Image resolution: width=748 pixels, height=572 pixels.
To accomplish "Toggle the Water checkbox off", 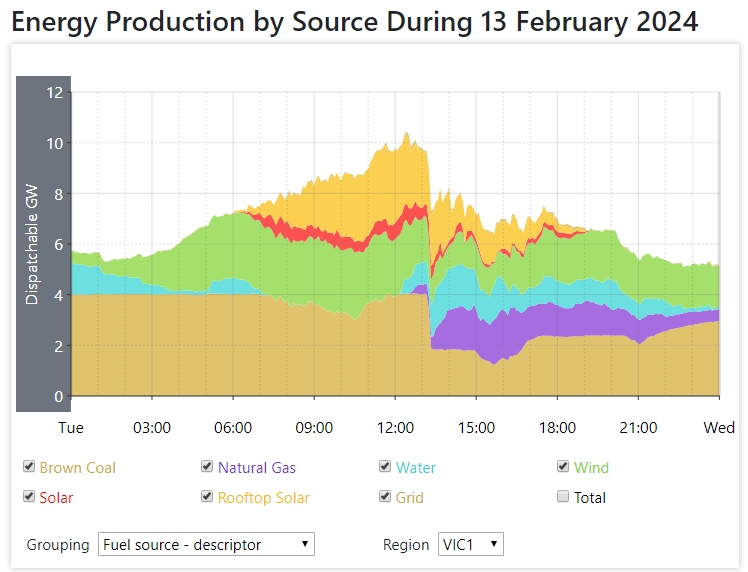I will (385, 467).
